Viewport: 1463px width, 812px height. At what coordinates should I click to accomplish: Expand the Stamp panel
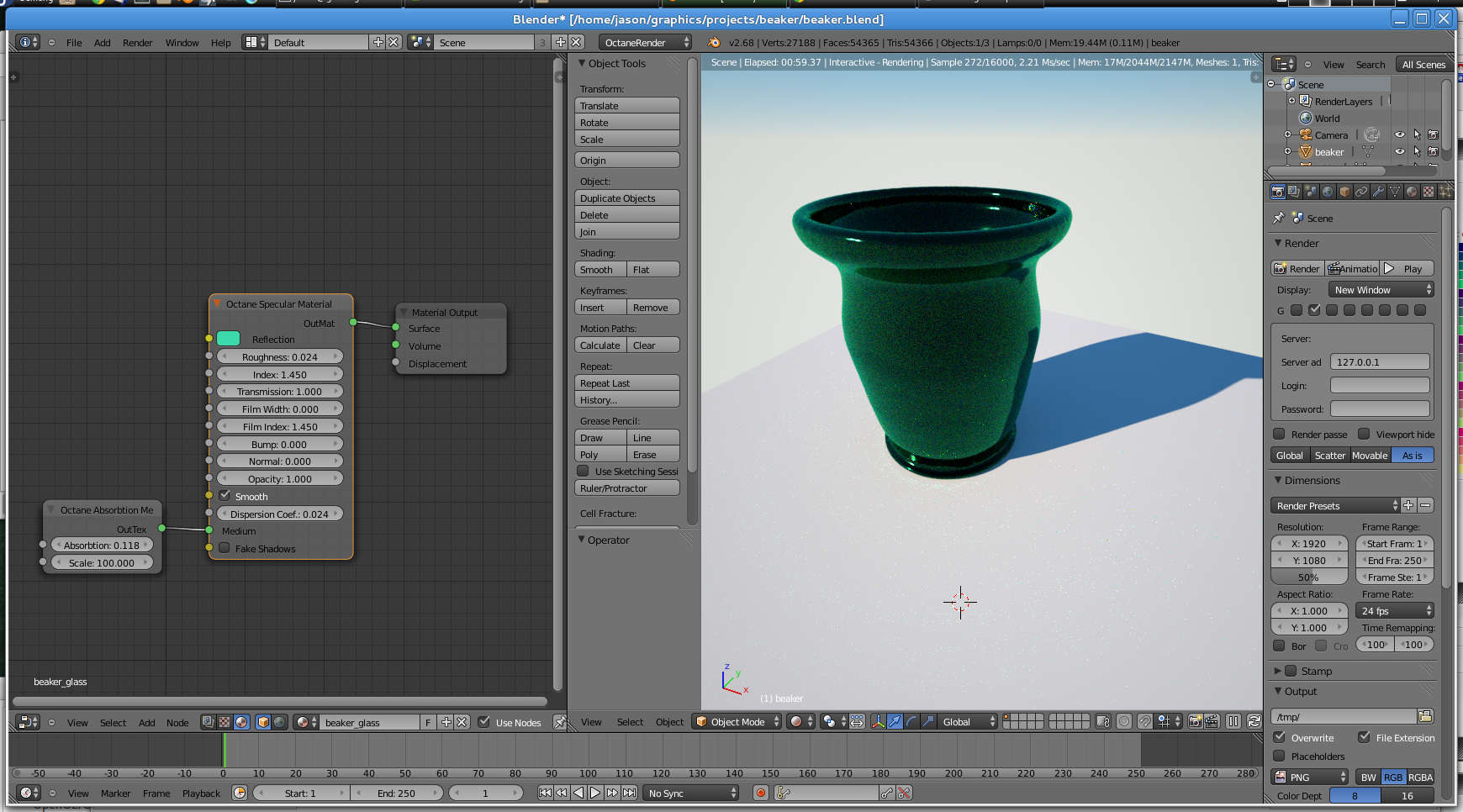pyautogui.click(x=1278, y=671)
